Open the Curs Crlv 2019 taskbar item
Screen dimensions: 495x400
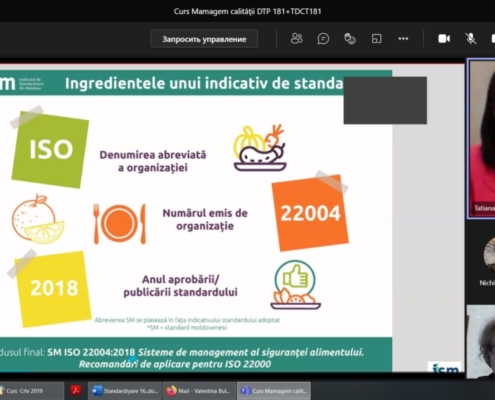(x=32, y=391)
